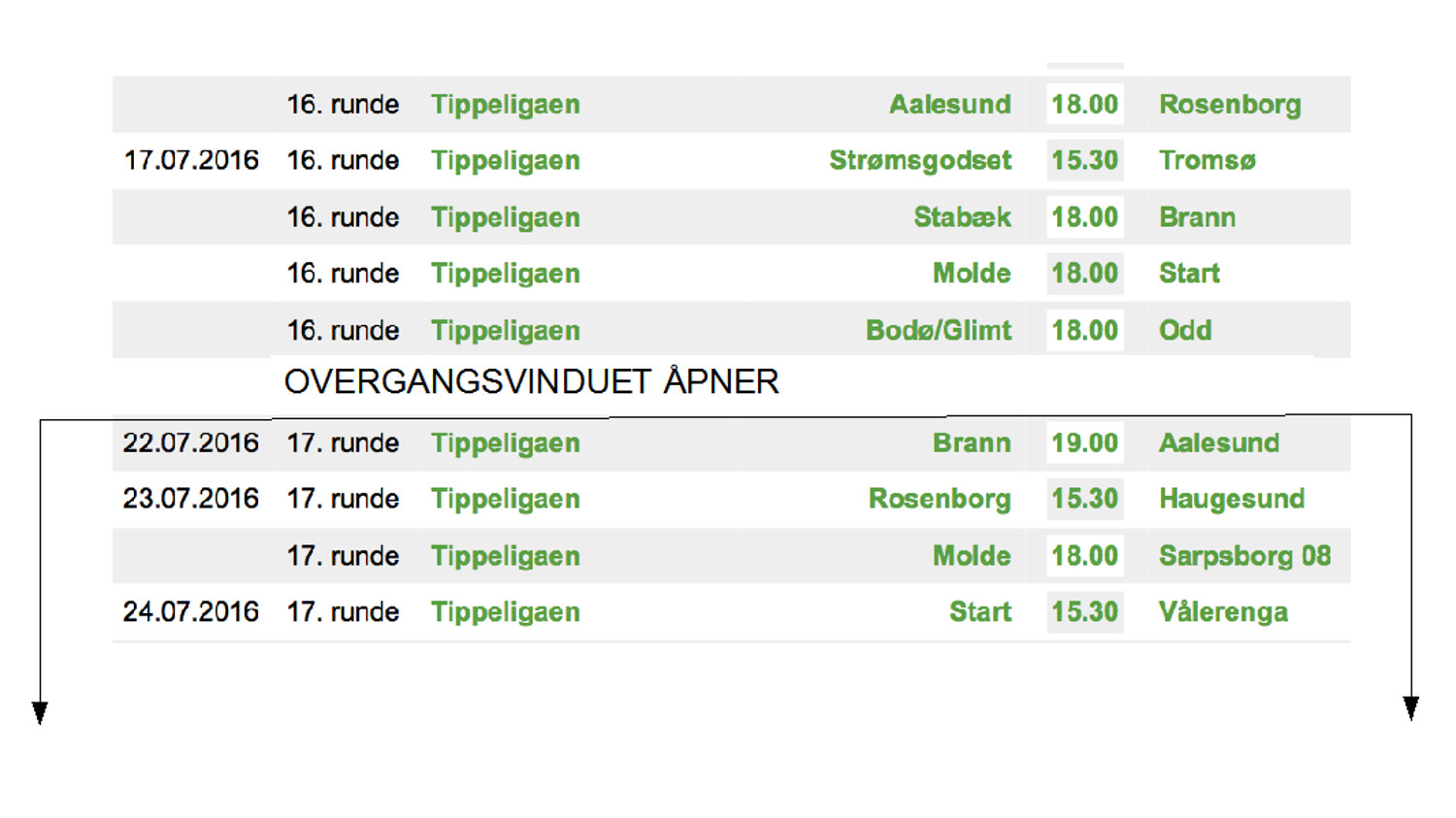Click the 15.30 kickoff for Strømsgodset–Tromsø
Image resolution: width=1456 pixels, height=818 pixels.
pyautogui.click(x=1084, y=160)
